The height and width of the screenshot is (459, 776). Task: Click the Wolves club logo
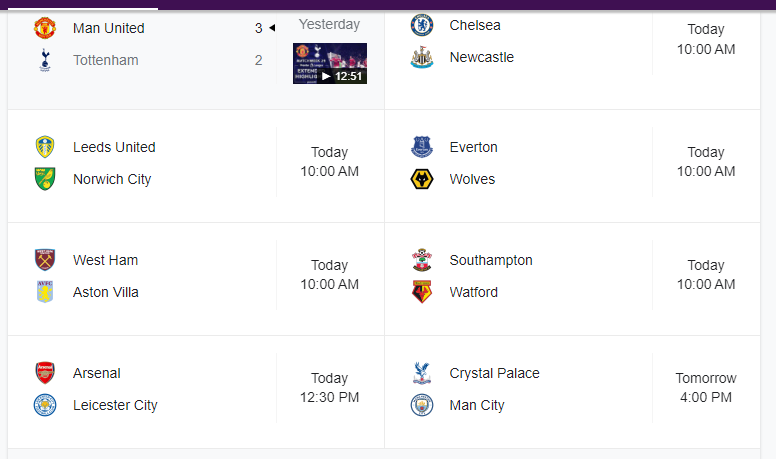[x=422, y=179]
